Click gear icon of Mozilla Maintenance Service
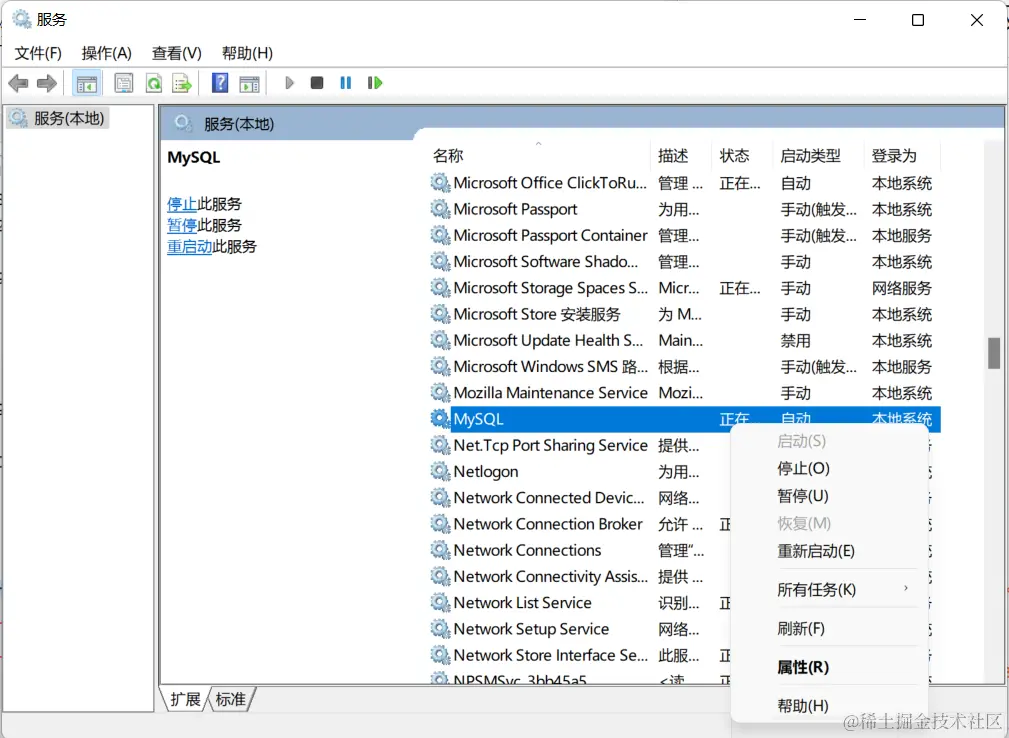The width and height of the screenshot is (1009, 738). [x=440, y=392]
